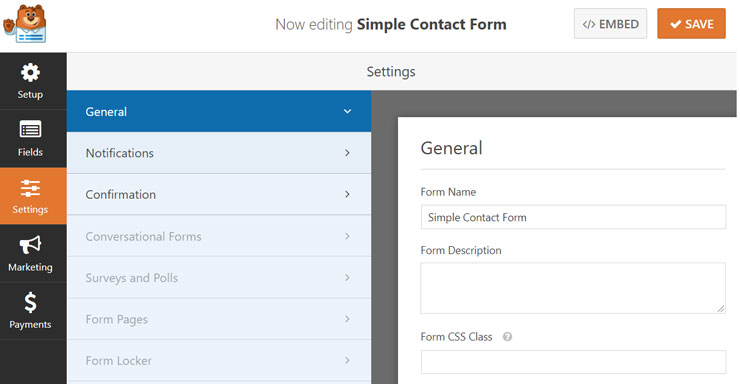Click the 'Form CSS Class' label
This screenshot has width=740, height=384.
(x=456, y=337)
